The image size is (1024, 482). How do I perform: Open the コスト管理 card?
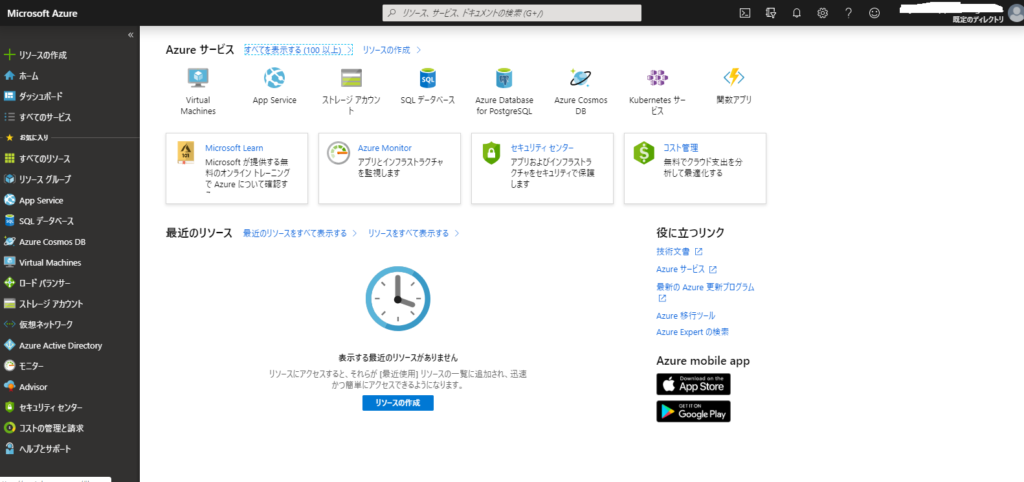(x=695, y=168)
